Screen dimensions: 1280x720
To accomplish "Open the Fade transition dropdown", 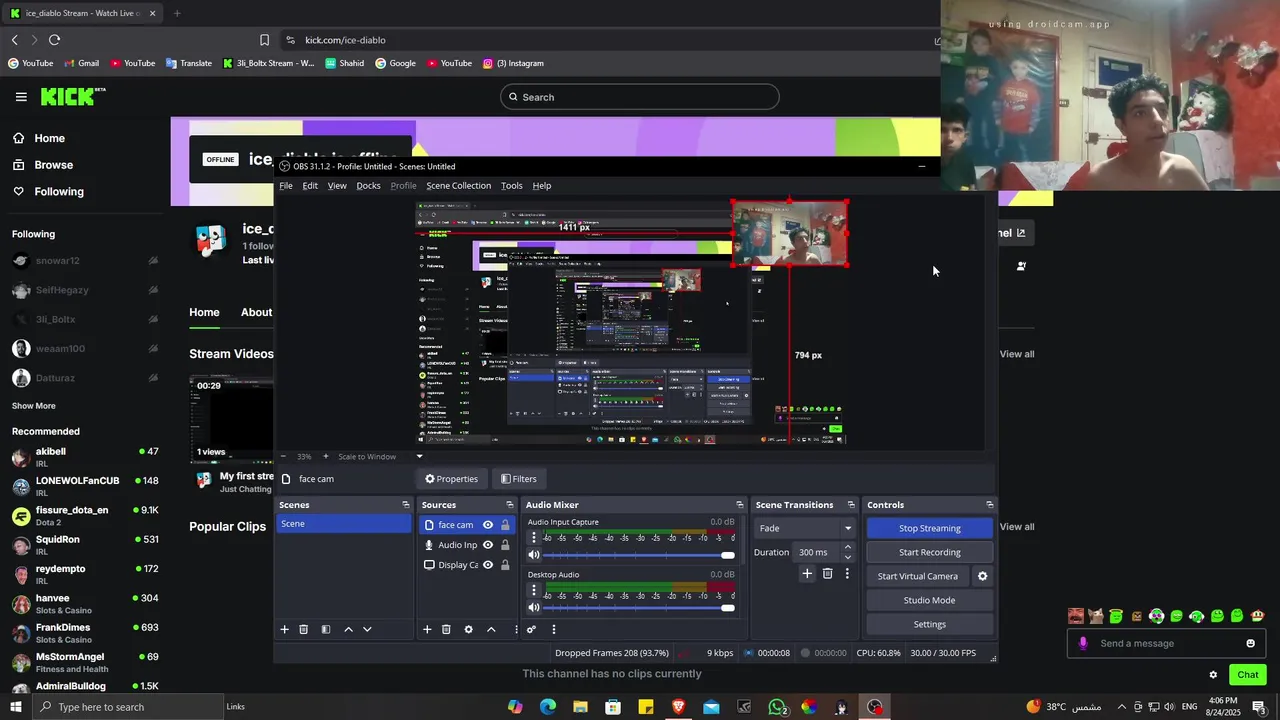I will pos(805,528).
